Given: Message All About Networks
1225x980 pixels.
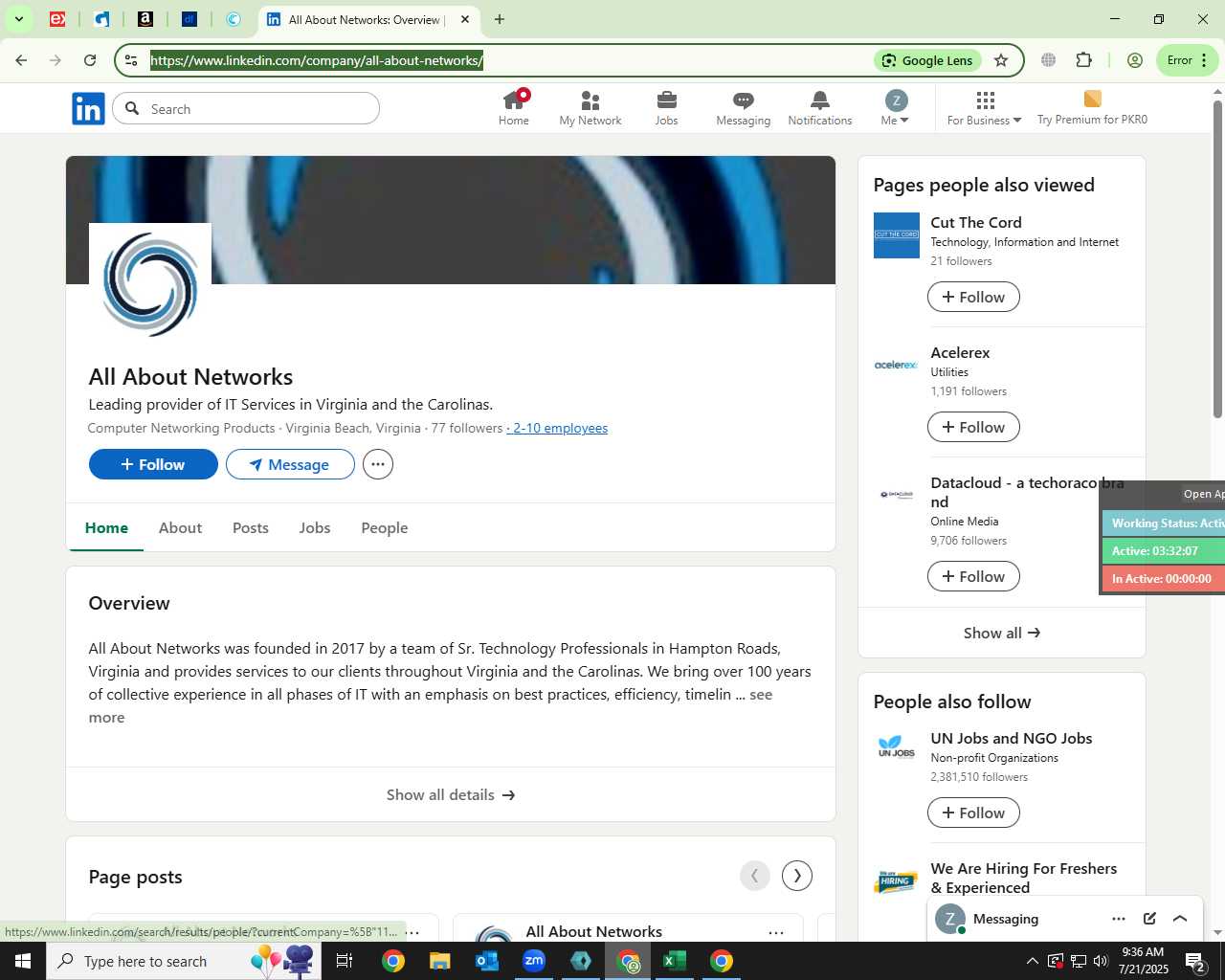Looking at the screenshot, I should pos(290,464).
